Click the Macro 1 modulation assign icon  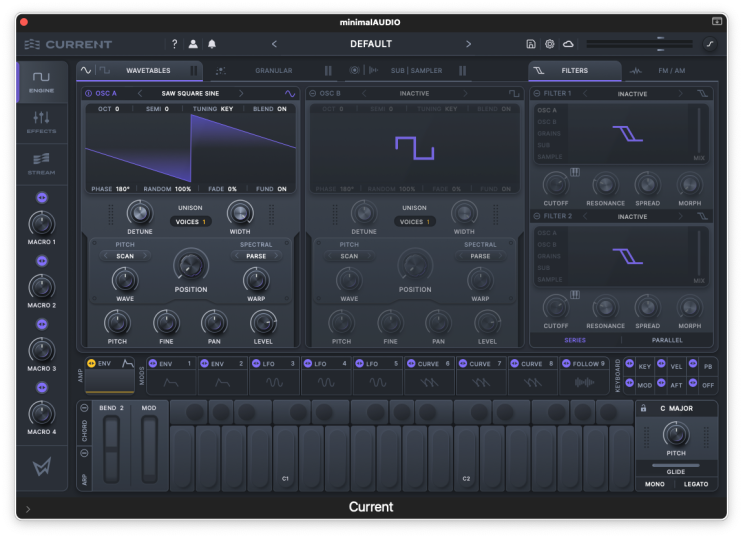(42, 198)
